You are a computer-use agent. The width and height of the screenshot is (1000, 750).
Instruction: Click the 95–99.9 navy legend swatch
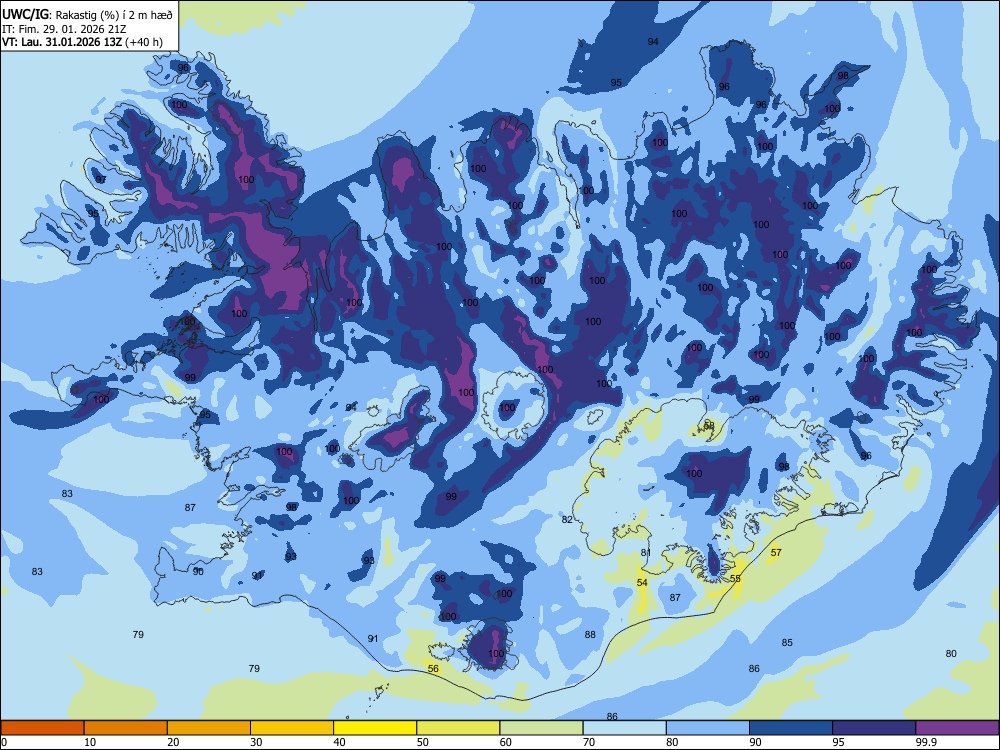coord(874,728)
